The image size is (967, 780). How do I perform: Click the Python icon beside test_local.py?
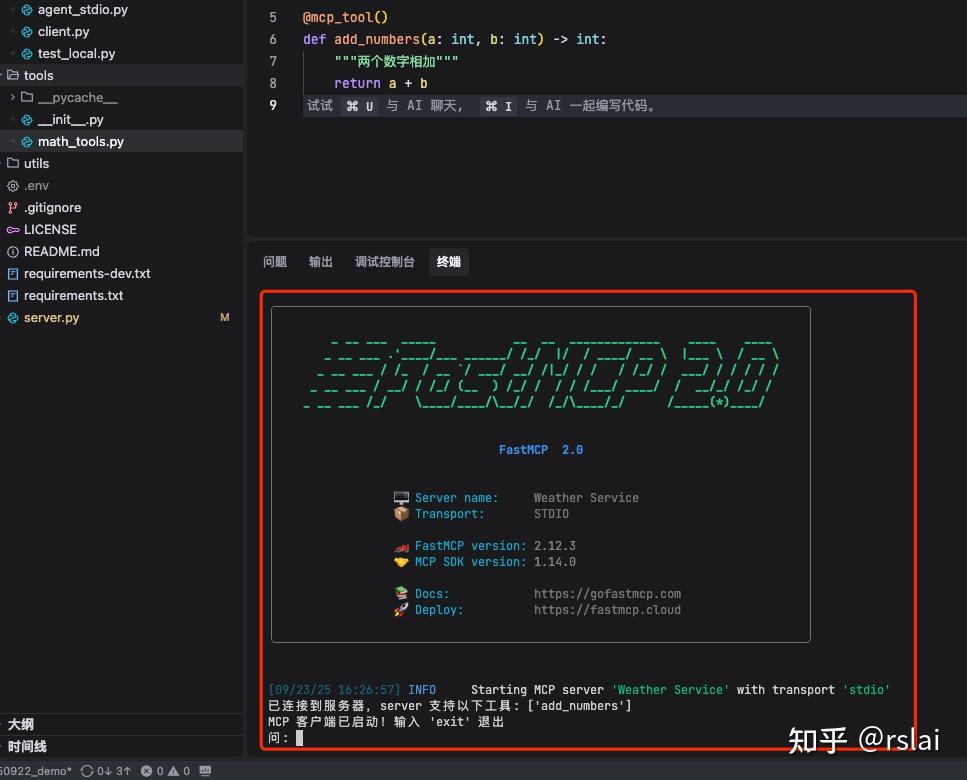click(x=27, y=54)
